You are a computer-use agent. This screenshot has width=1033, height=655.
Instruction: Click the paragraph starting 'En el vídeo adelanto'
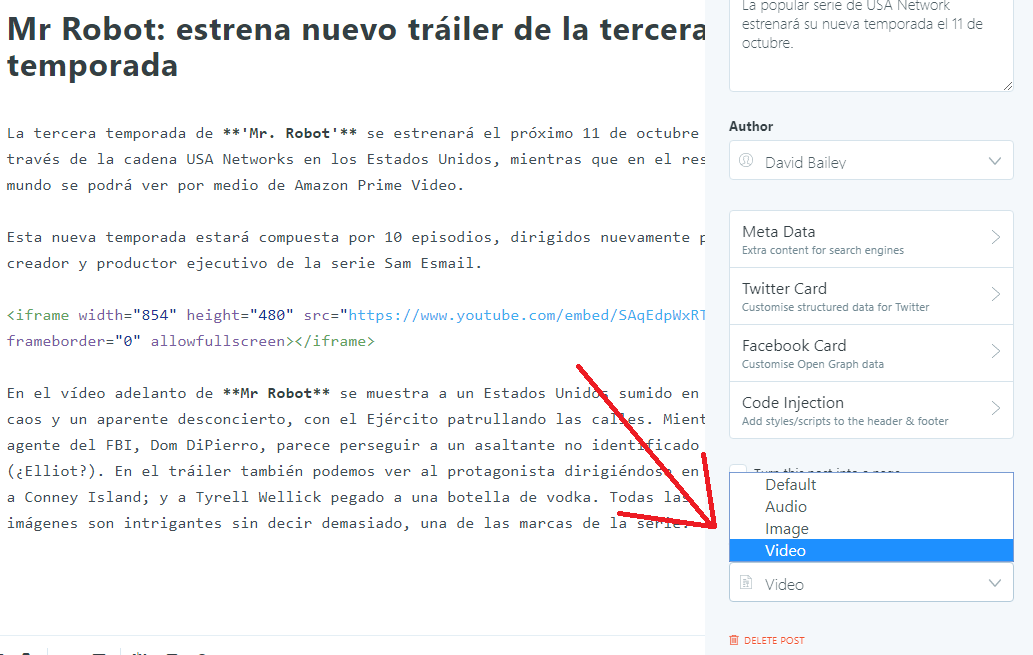(356, 457)
